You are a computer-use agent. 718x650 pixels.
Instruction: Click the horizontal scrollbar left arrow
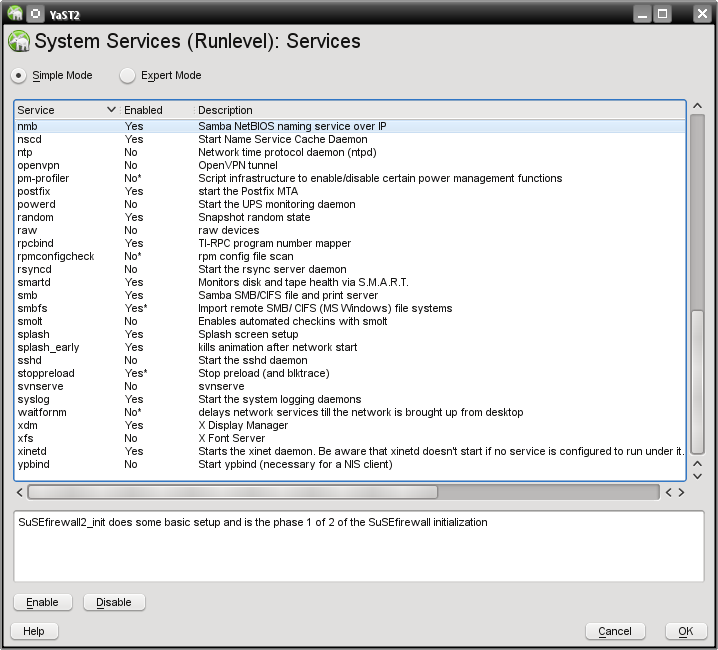[x=20, y=492]
